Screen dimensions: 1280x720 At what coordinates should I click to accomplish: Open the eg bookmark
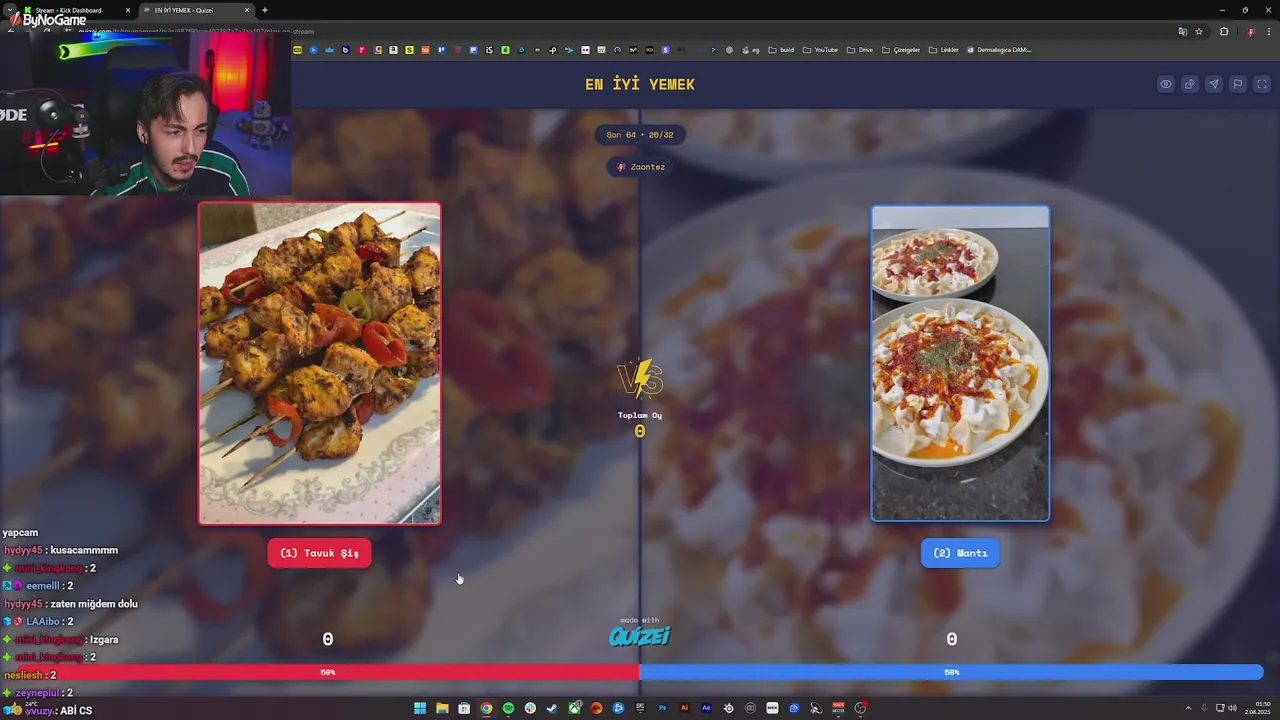click(750, 50)
